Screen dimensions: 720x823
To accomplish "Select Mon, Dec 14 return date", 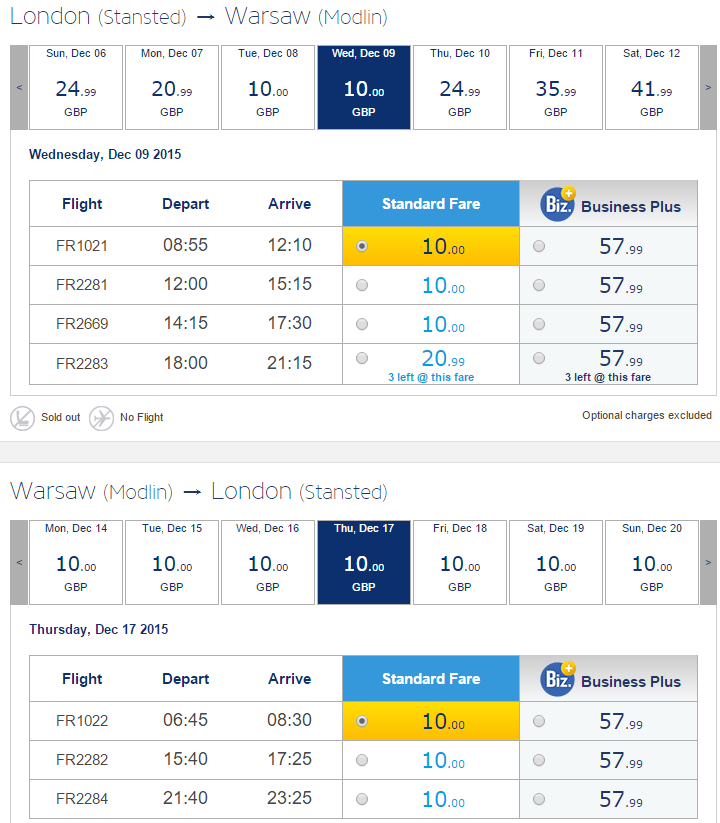I will 76,562.
